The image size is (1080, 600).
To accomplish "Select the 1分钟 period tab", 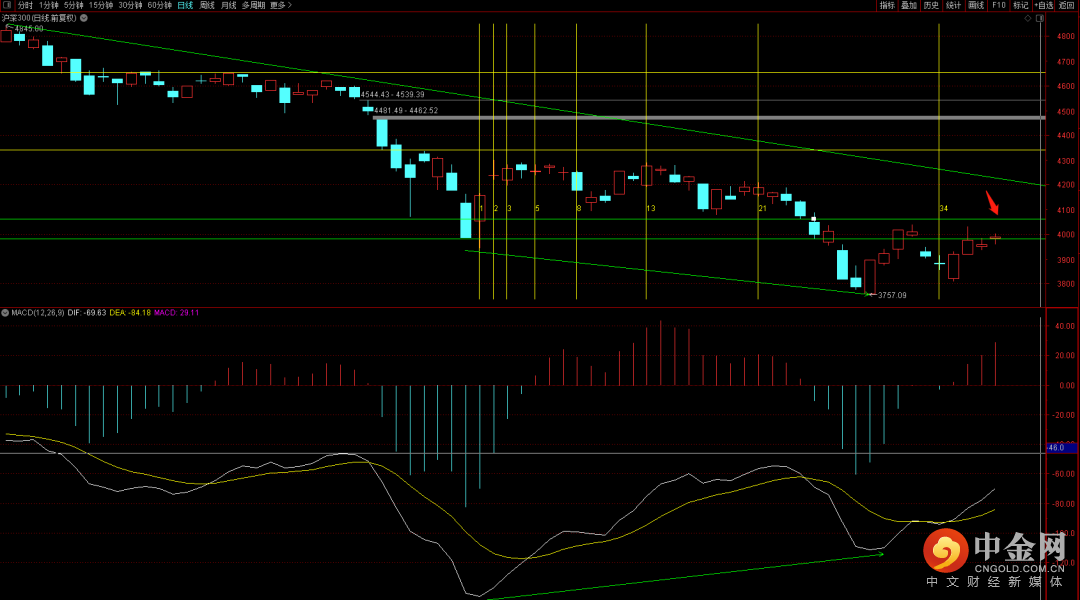I will tap(49, 5).
